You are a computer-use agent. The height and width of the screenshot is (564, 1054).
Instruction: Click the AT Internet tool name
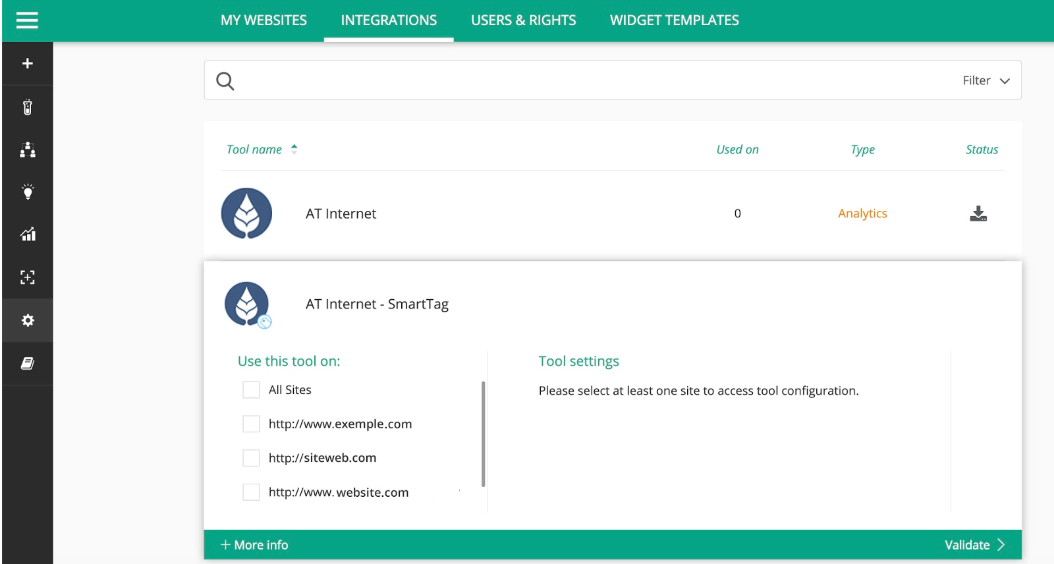[x=341, y=214]
